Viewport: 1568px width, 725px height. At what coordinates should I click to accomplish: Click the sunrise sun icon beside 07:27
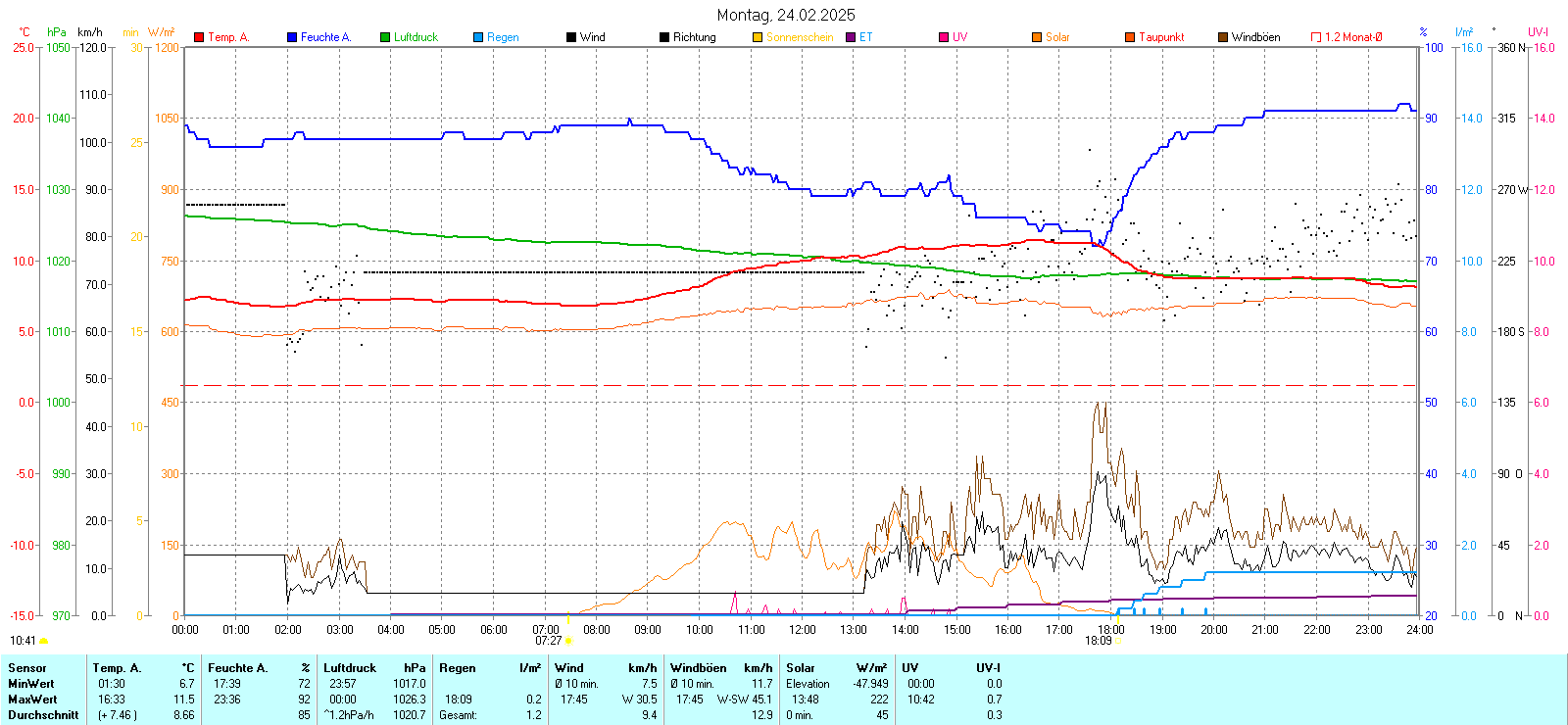coord(568,641)
